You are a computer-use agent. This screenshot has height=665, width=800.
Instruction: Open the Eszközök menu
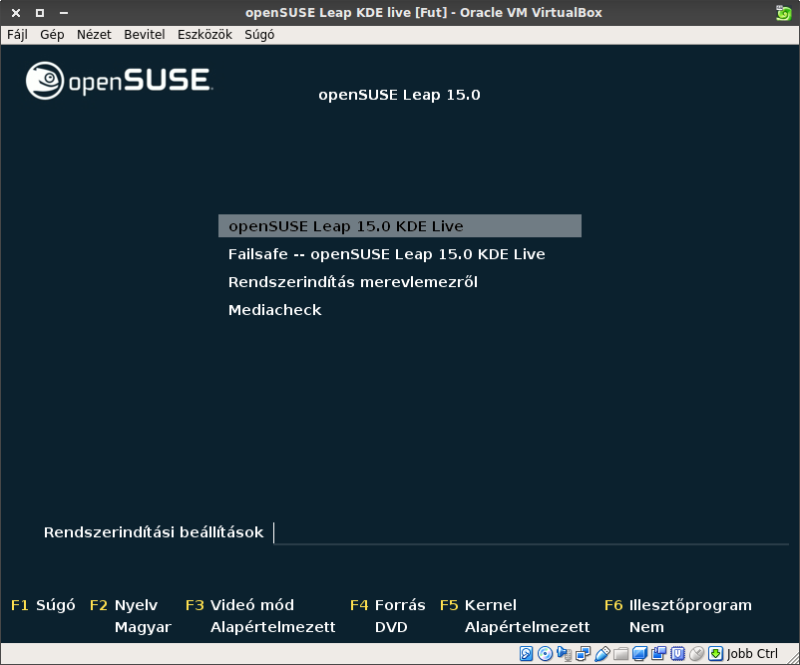205,35
